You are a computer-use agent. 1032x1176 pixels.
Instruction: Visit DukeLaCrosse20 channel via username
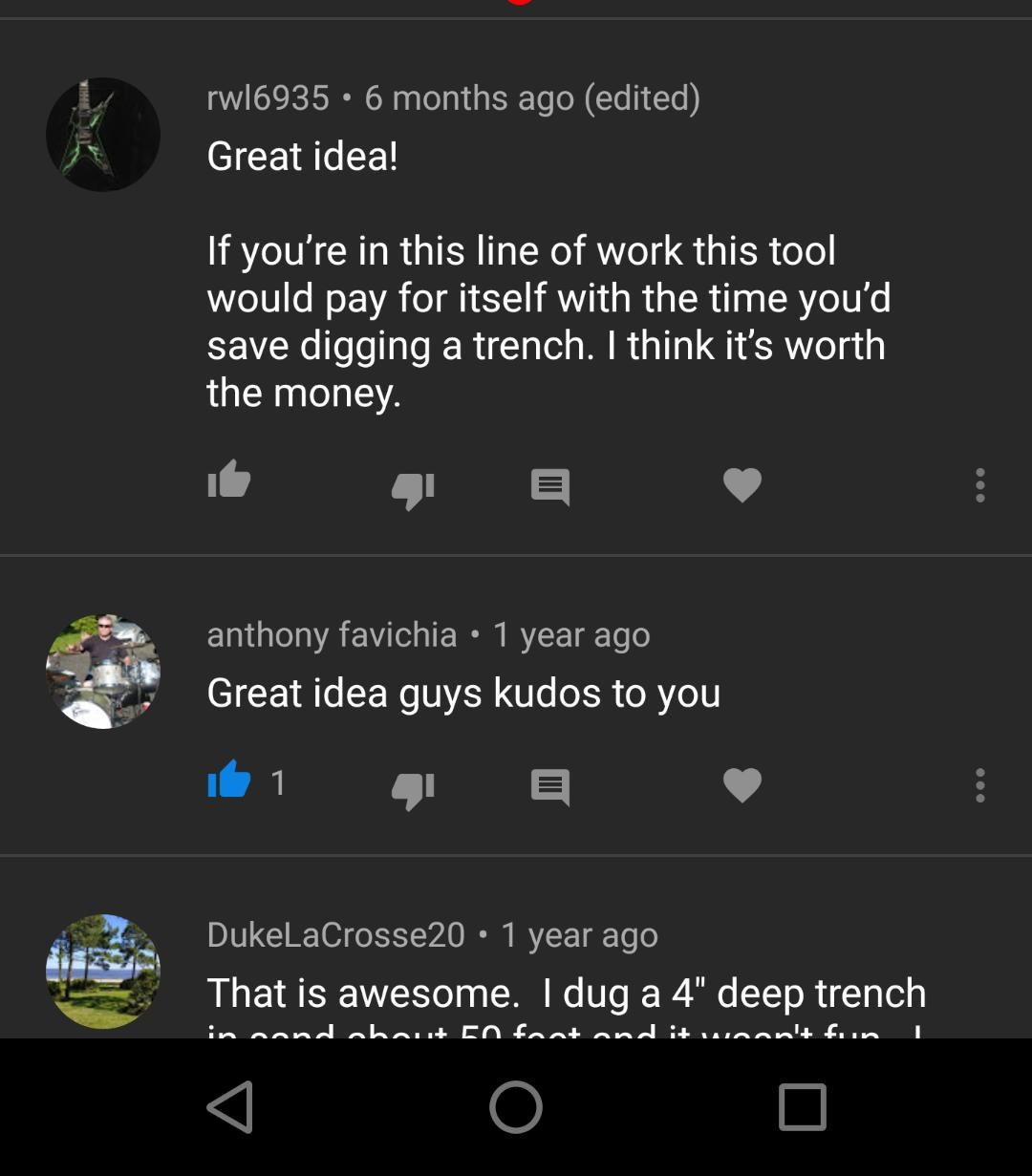point(335,934)
